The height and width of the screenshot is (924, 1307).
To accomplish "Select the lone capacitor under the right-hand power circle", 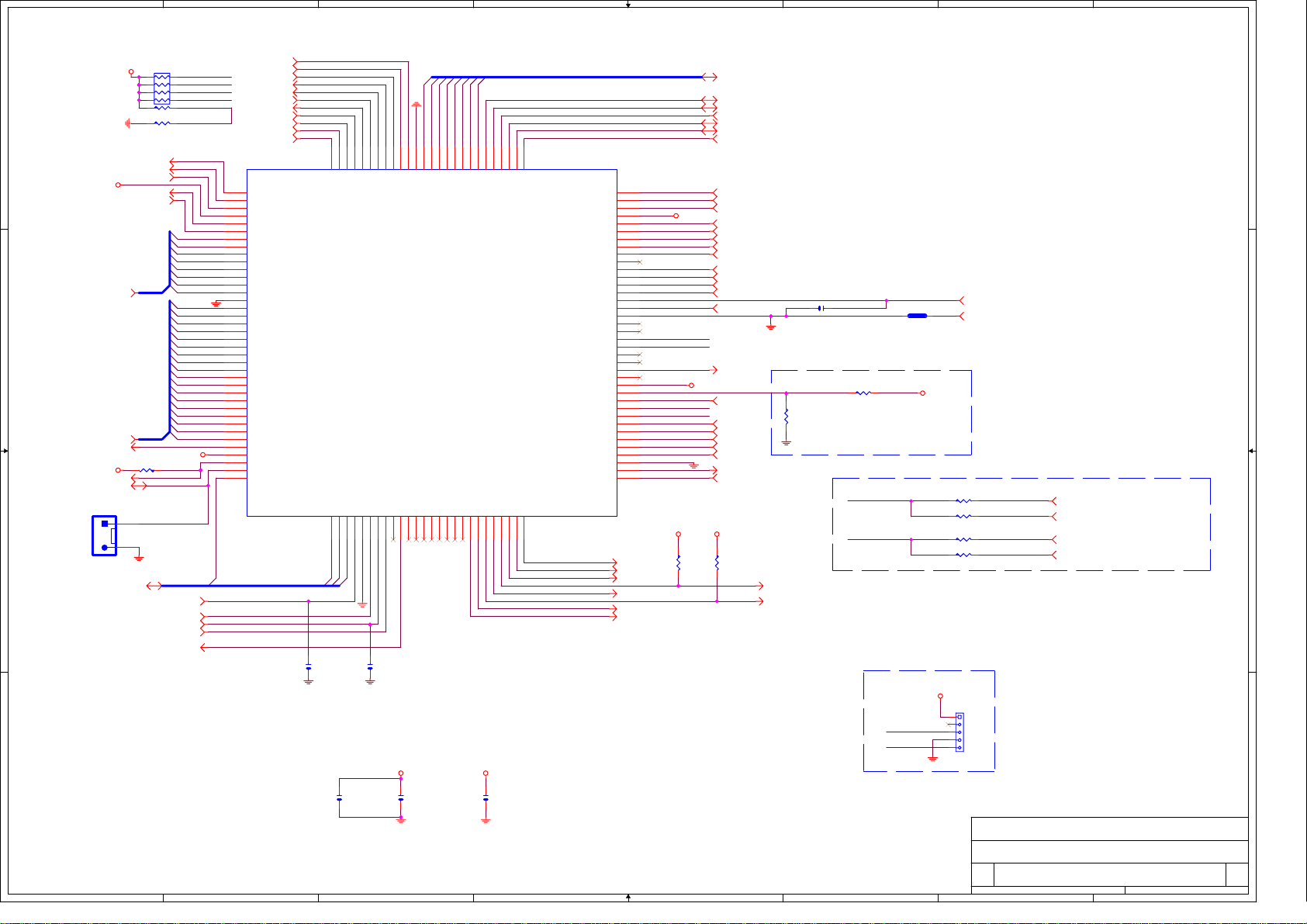I will click(486, 798).
